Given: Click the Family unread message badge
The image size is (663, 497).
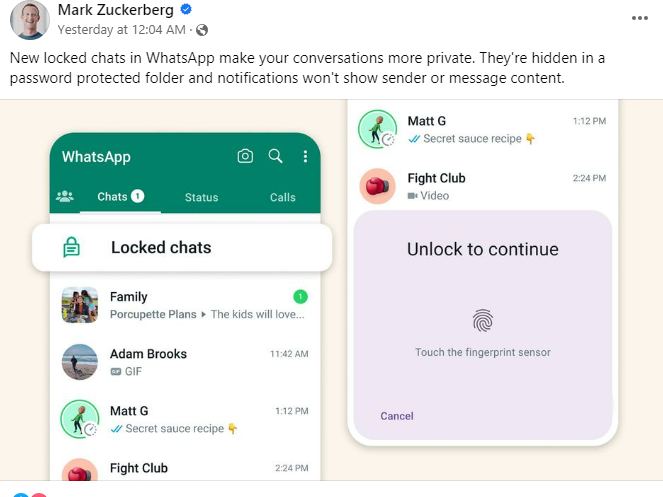Looking at the screenshot, I should [300, 297].
